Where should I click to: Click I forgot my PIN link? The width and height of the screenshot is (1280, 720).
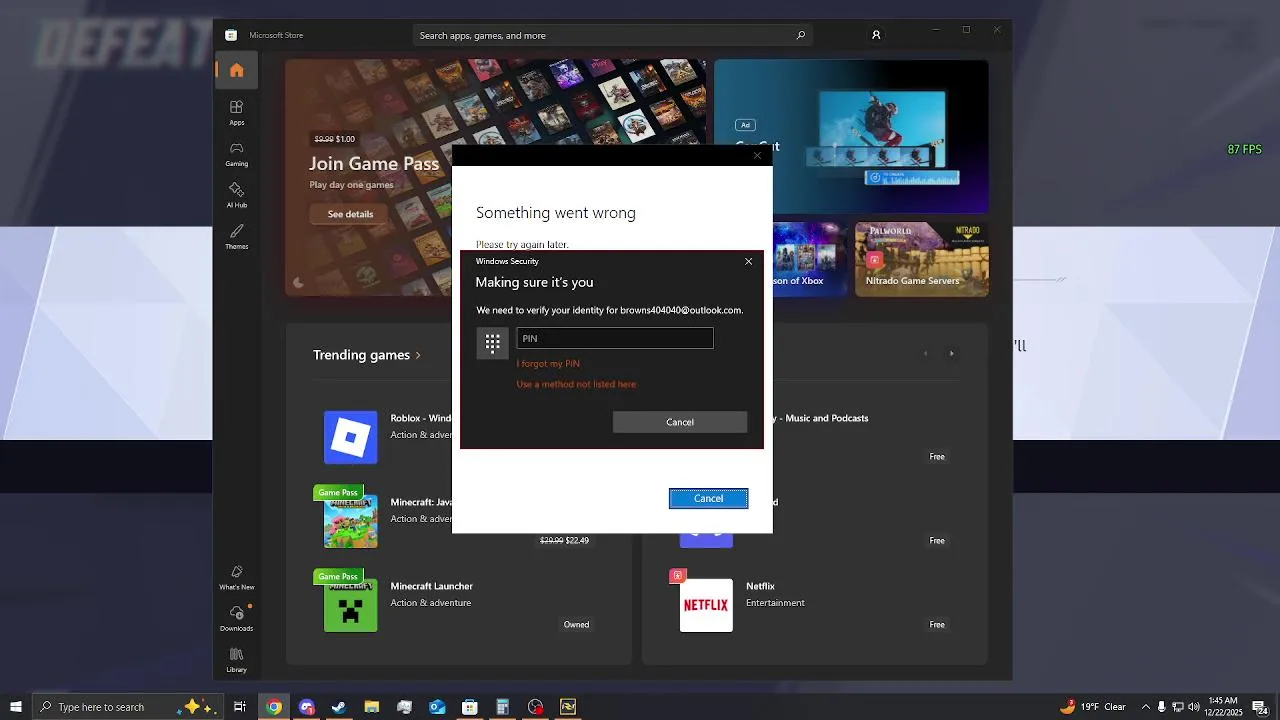(x=548, y=364)
